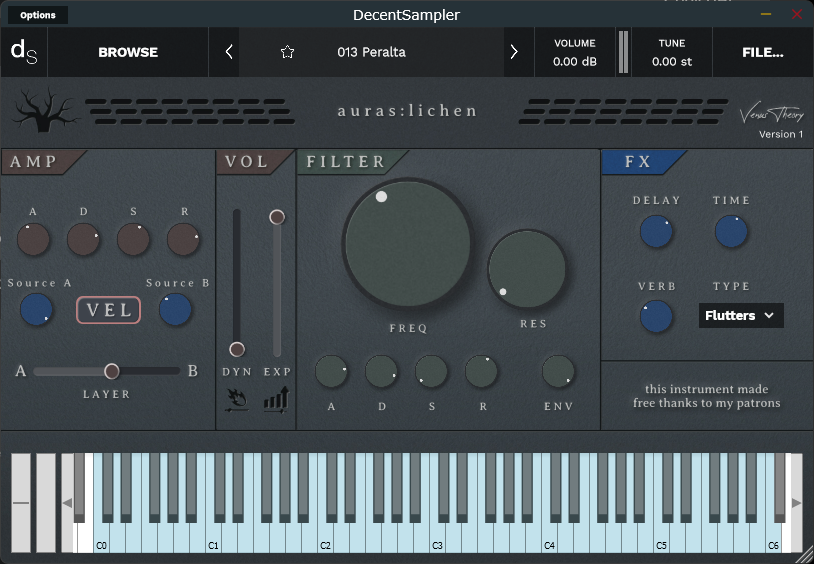
Task: Click the FILTER decay knob D
Action: (381, 371)
